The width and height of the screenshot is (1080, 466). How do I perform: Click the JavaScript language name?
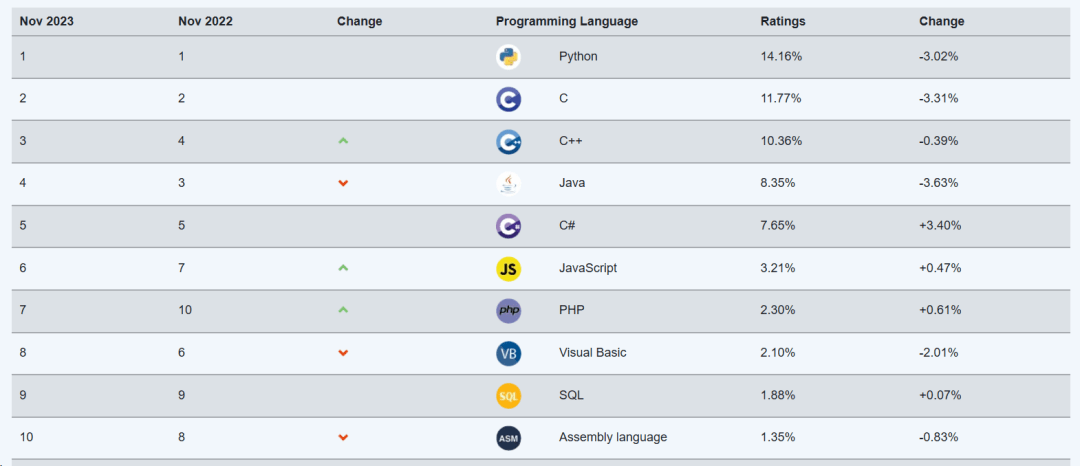pos(588,268)
